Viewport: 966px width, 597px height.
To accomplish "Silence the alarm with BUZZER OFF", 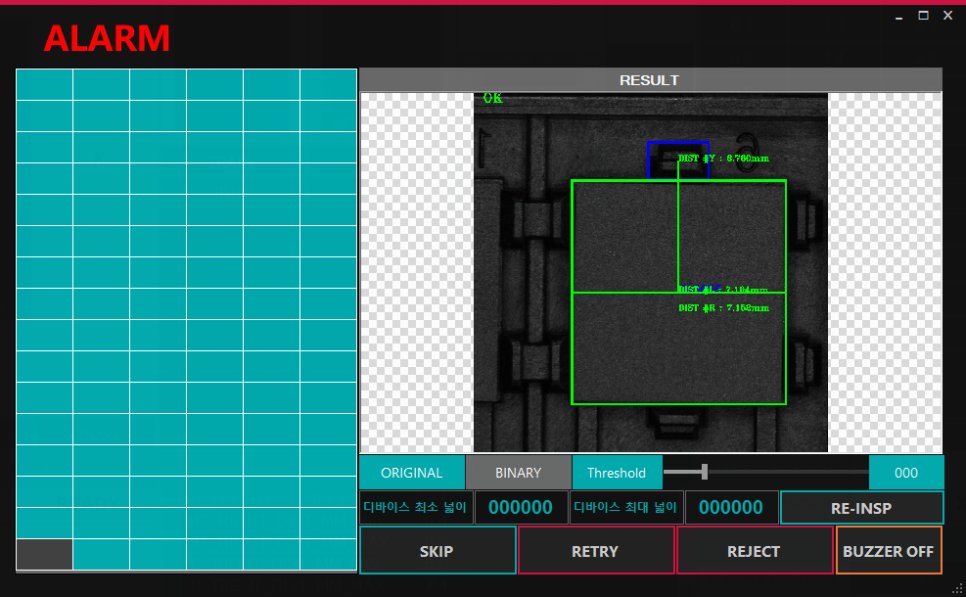I will 888,551.
